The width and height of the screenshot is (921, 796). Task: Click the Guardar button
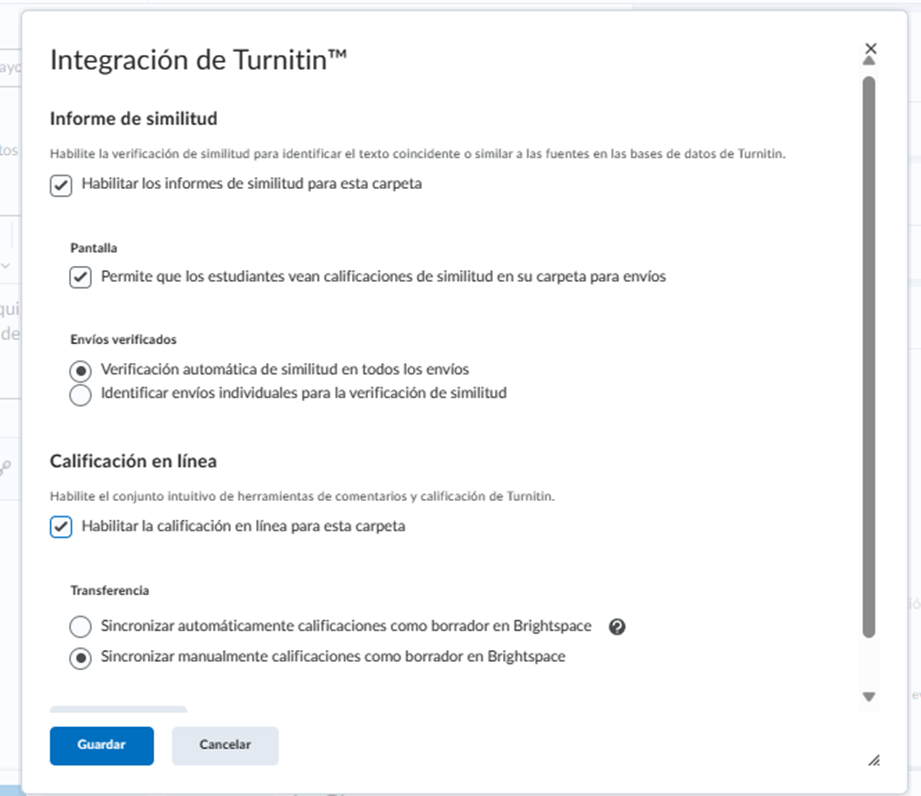[x=101, y=745]
